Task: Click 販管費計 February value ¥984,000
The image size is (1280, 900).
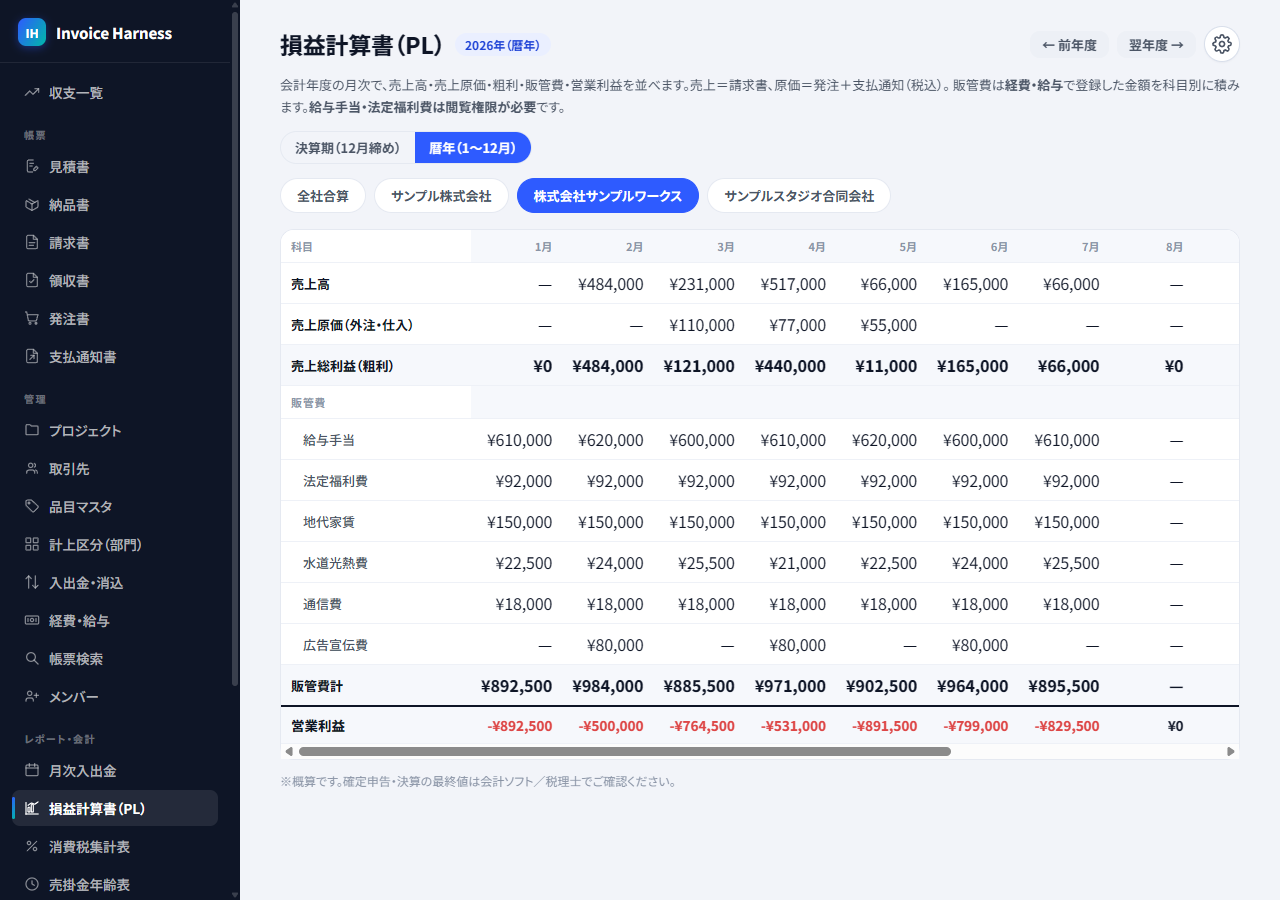Action: [x=608, y=686]
